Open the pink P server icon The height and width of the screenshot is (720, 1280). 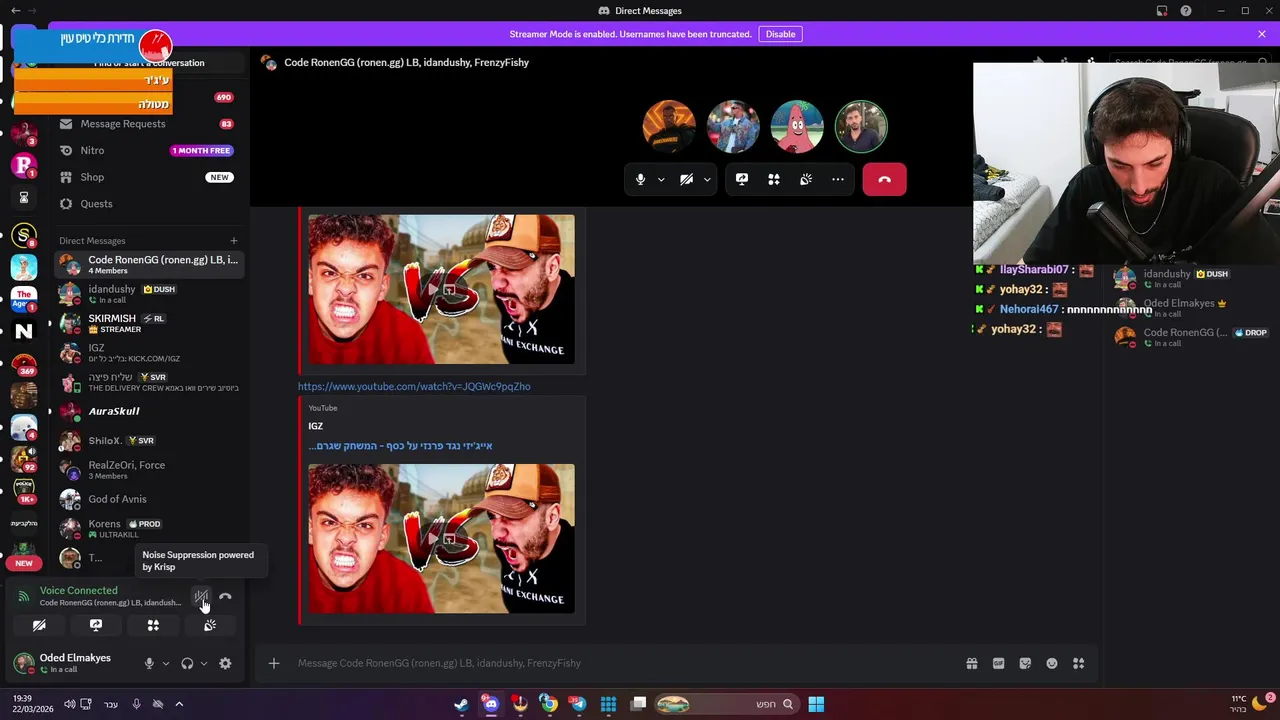tap(24, 166)
